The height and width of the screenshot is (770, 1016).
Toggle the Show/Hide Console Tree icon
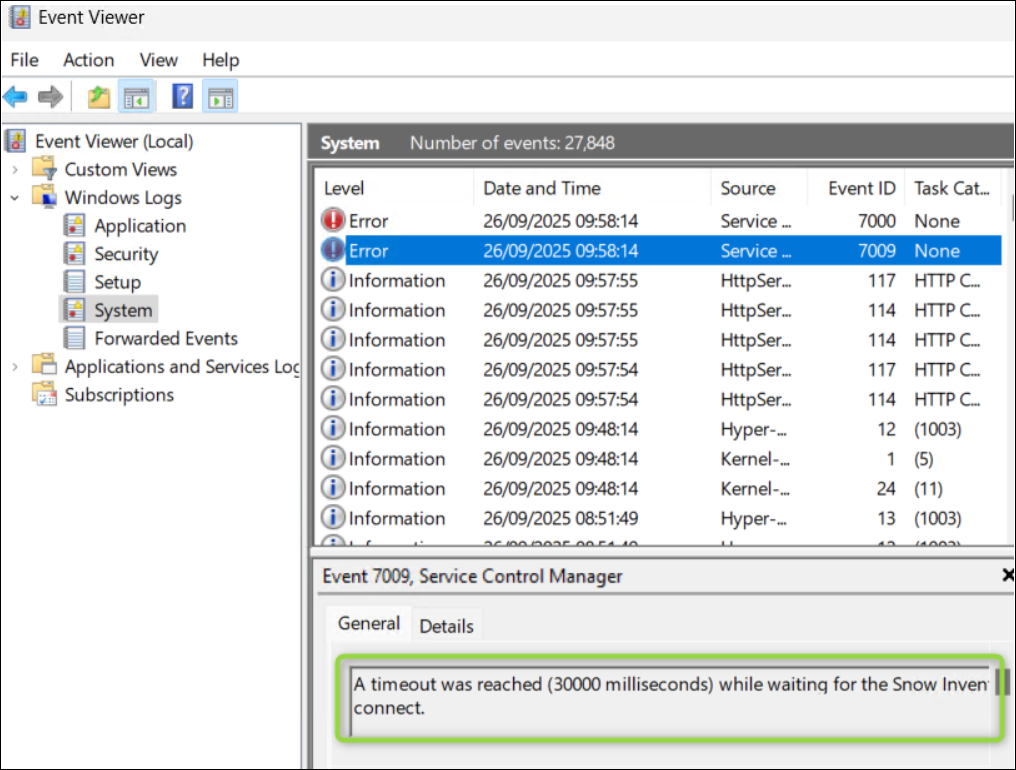point(137,96)
